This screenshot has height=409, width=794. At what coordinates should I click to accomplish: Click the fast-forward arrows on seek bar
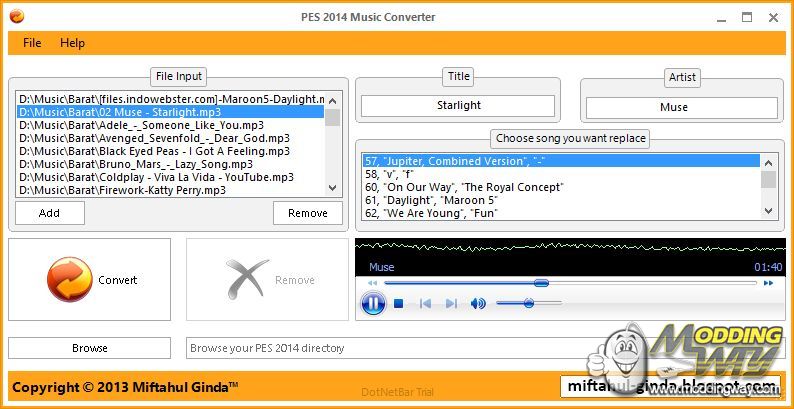[x=768, y=283]
